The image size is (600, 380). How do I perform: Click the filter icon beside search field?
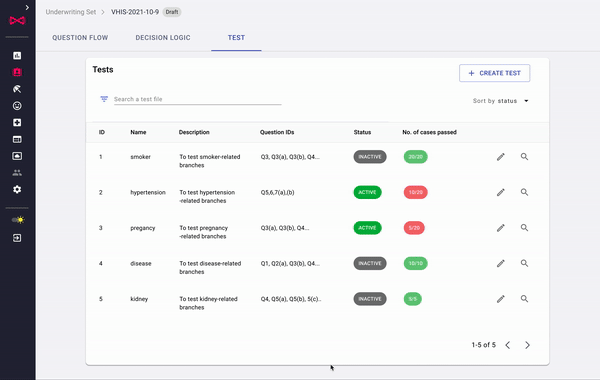[104, 99]
